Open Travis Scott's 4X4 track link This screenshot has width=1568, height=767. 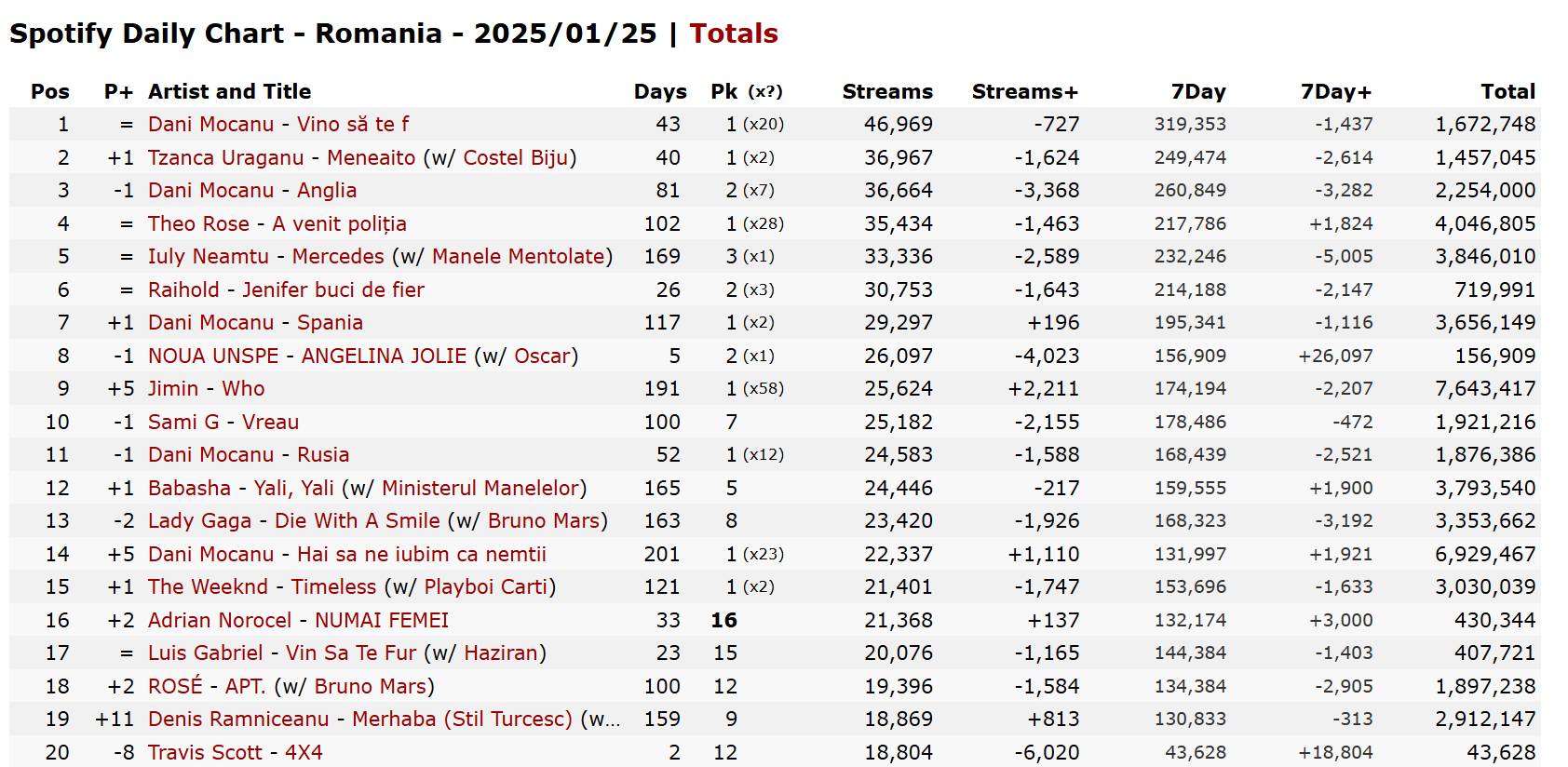[x=304, y=752]
